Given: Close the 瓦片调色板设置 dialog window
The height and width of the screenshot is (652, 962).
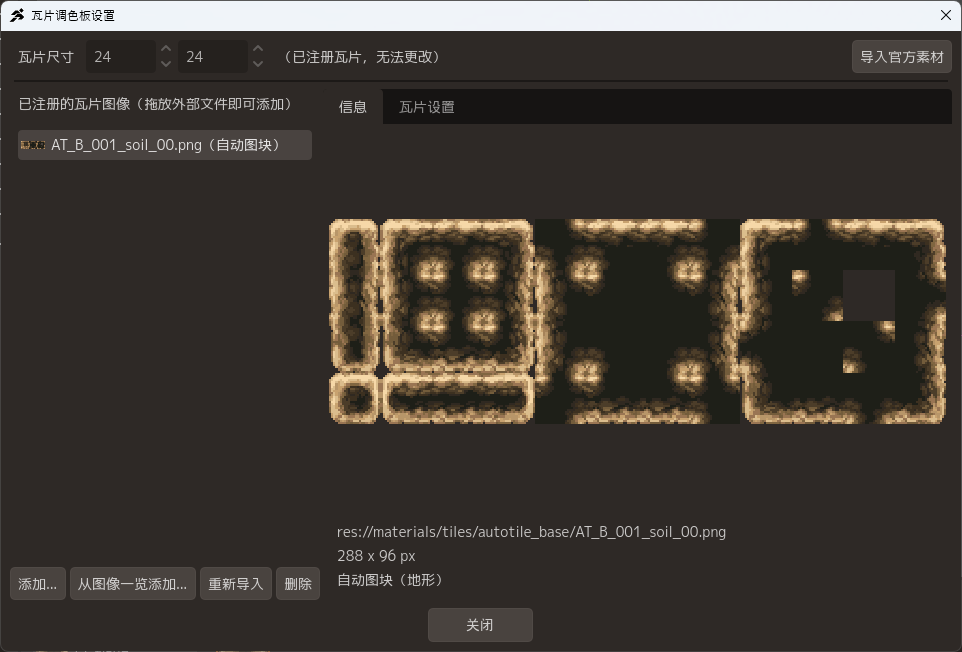Looking at the screenshot, I should coord(945,15).
